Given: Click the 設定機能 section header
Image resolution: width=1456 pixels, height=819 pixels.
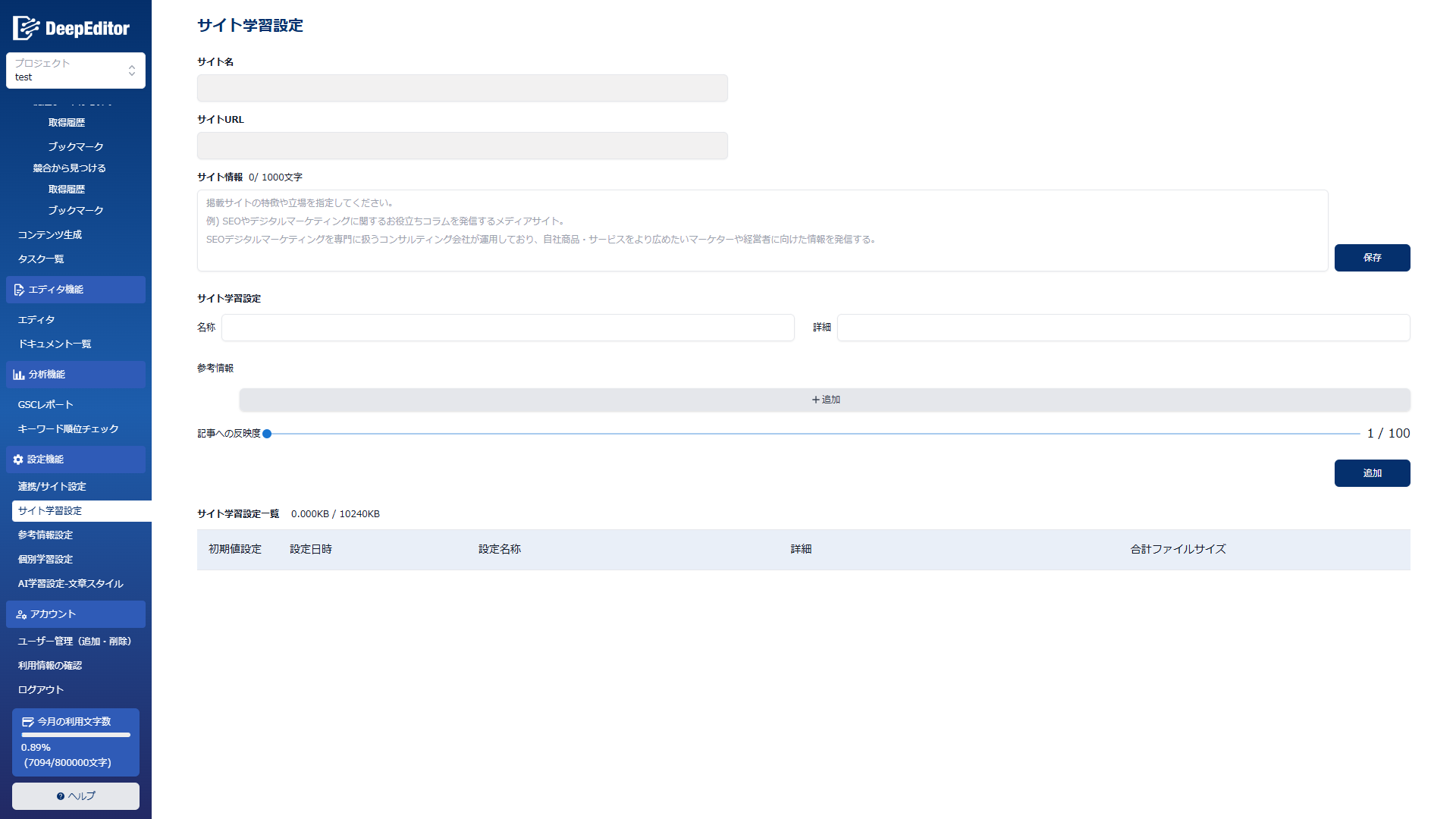Looking at the screenshot, I should 76,460.
